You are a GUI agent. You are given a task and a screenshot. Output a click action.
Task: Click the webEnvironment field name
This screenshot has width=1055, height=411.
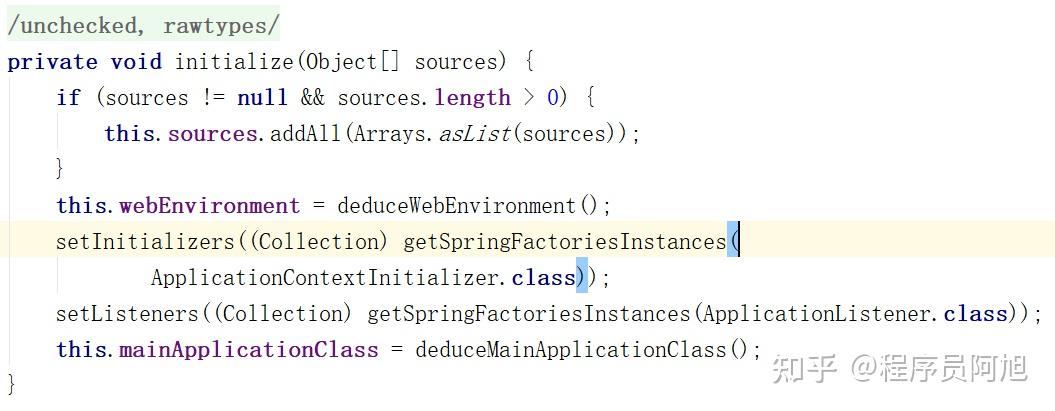click(x=209, y=206)
